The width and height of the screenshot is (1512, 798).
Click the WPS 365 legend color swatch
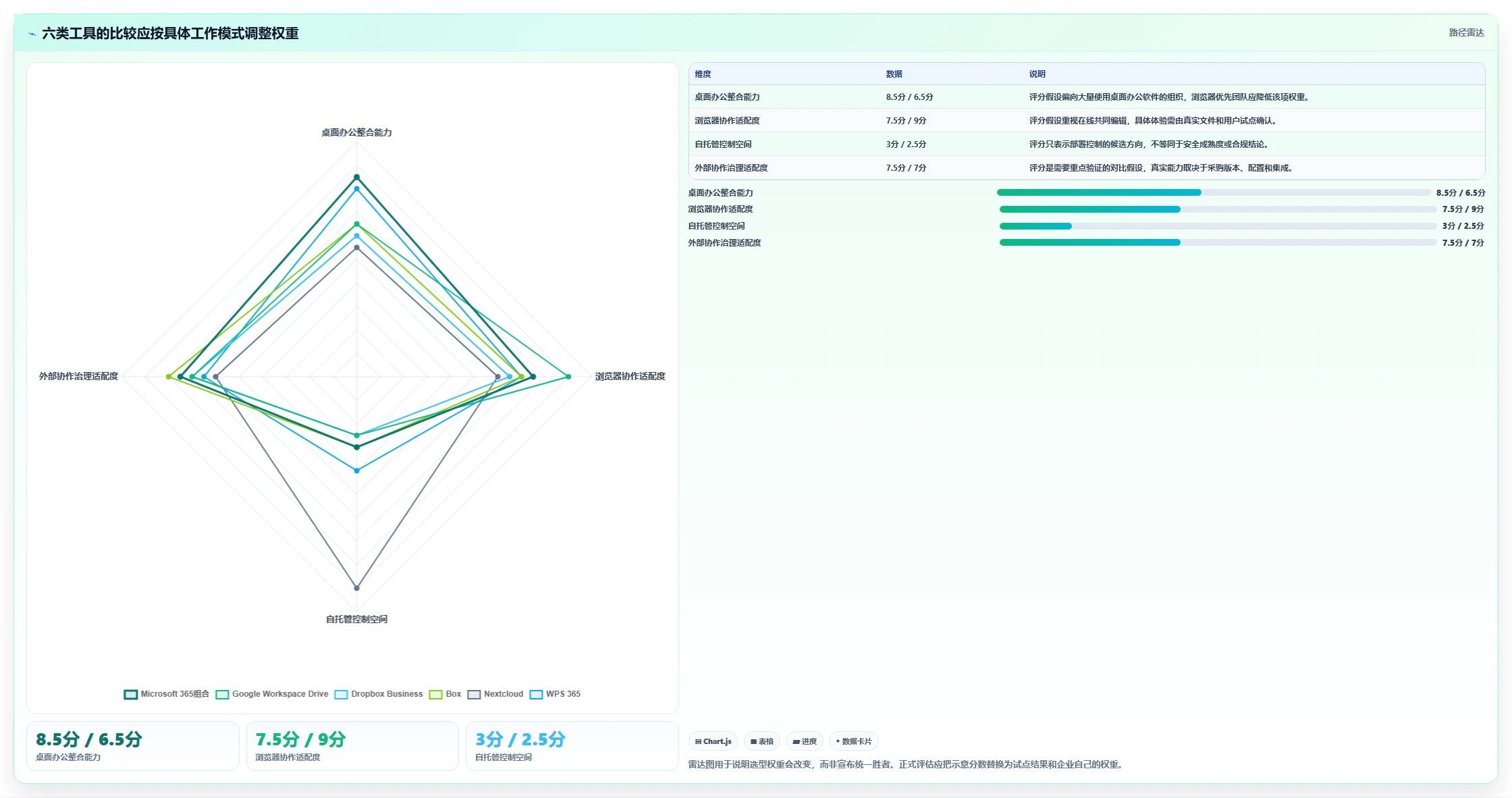click(x=537, y=695)
